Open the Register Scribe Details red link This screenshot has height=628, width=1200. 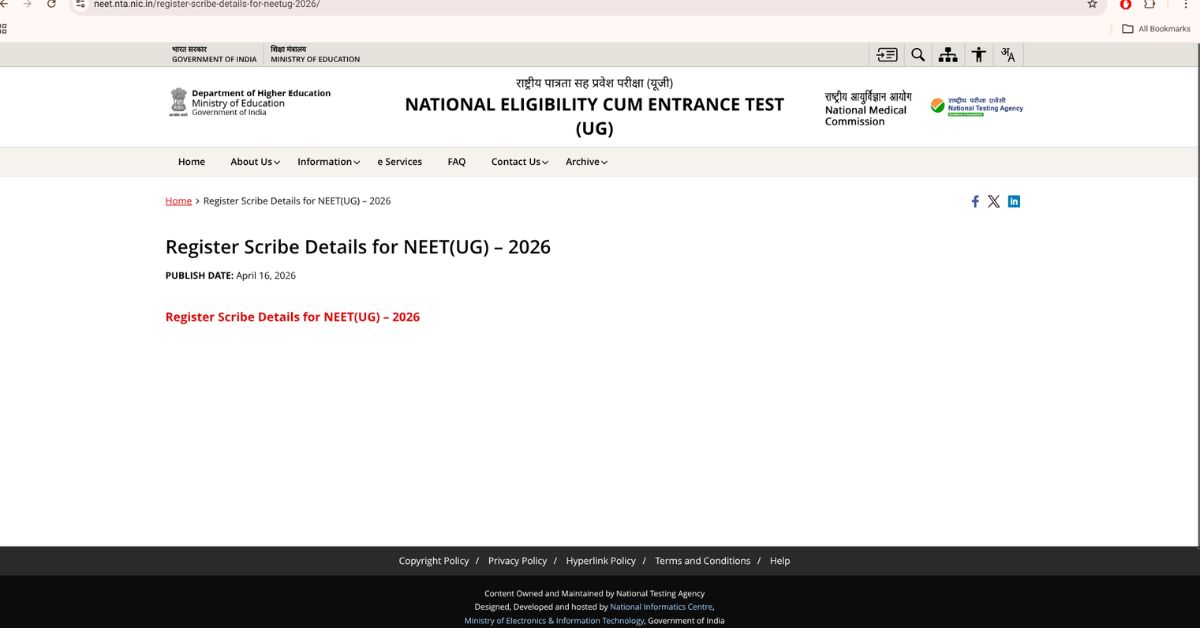click(292, 317)
